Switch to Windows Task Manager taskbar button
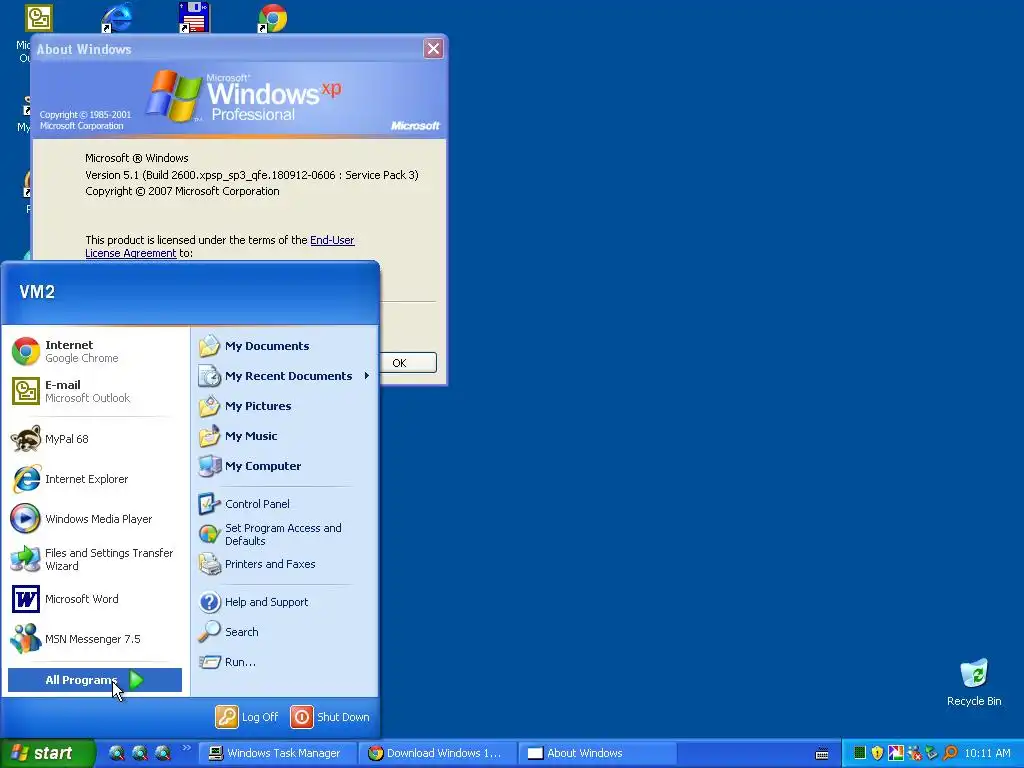The image size is (1024, 768). [276, 754]
